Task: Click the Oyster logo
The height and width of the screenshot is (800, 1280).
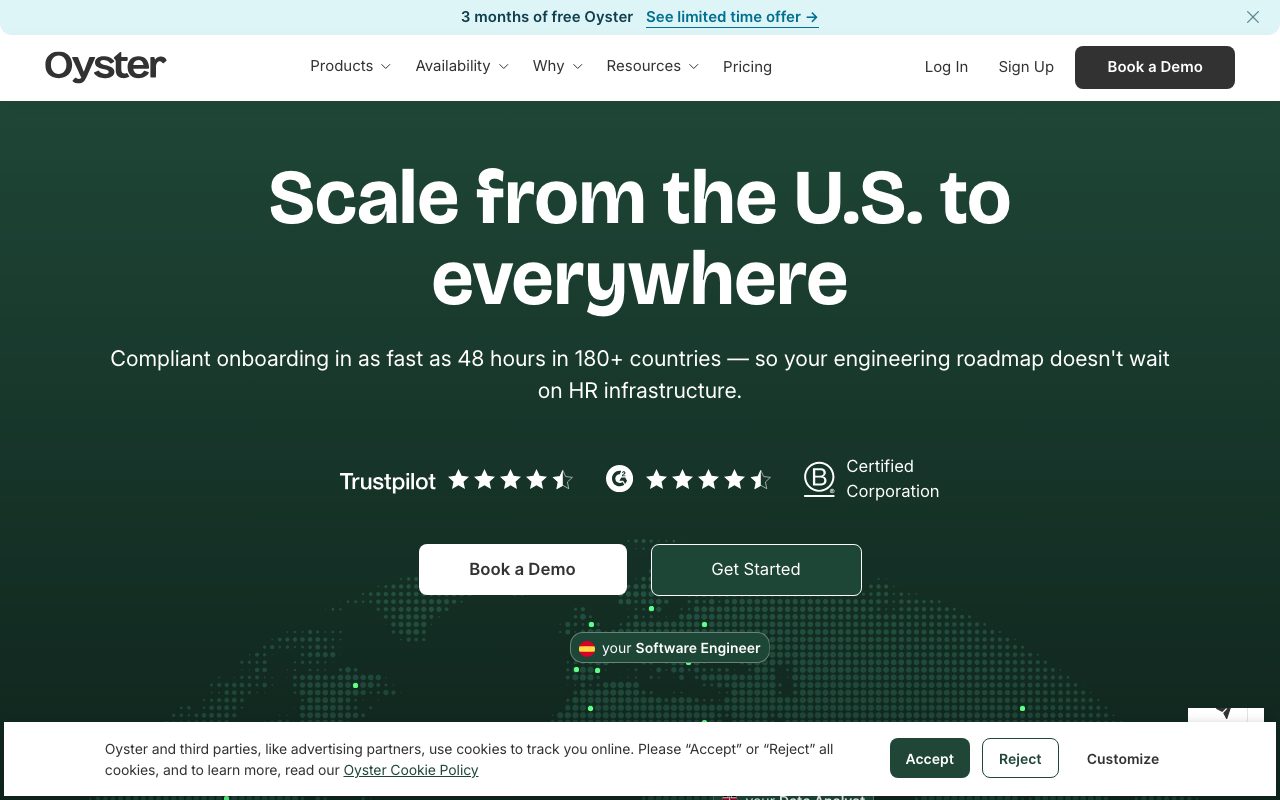Action: tap(105, 66)
